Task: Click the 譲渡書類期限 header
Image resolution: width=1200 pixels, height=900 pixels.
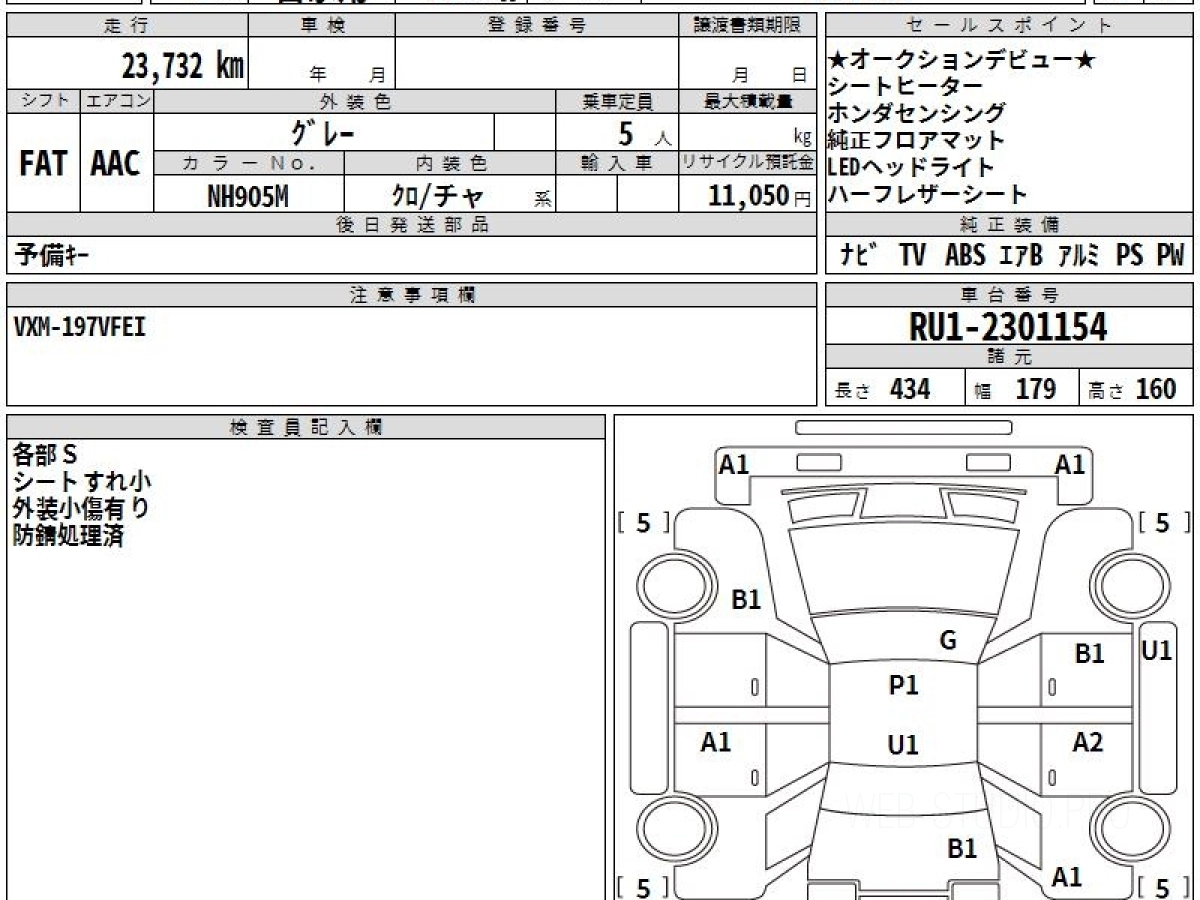Action: (x=748, y=26)
